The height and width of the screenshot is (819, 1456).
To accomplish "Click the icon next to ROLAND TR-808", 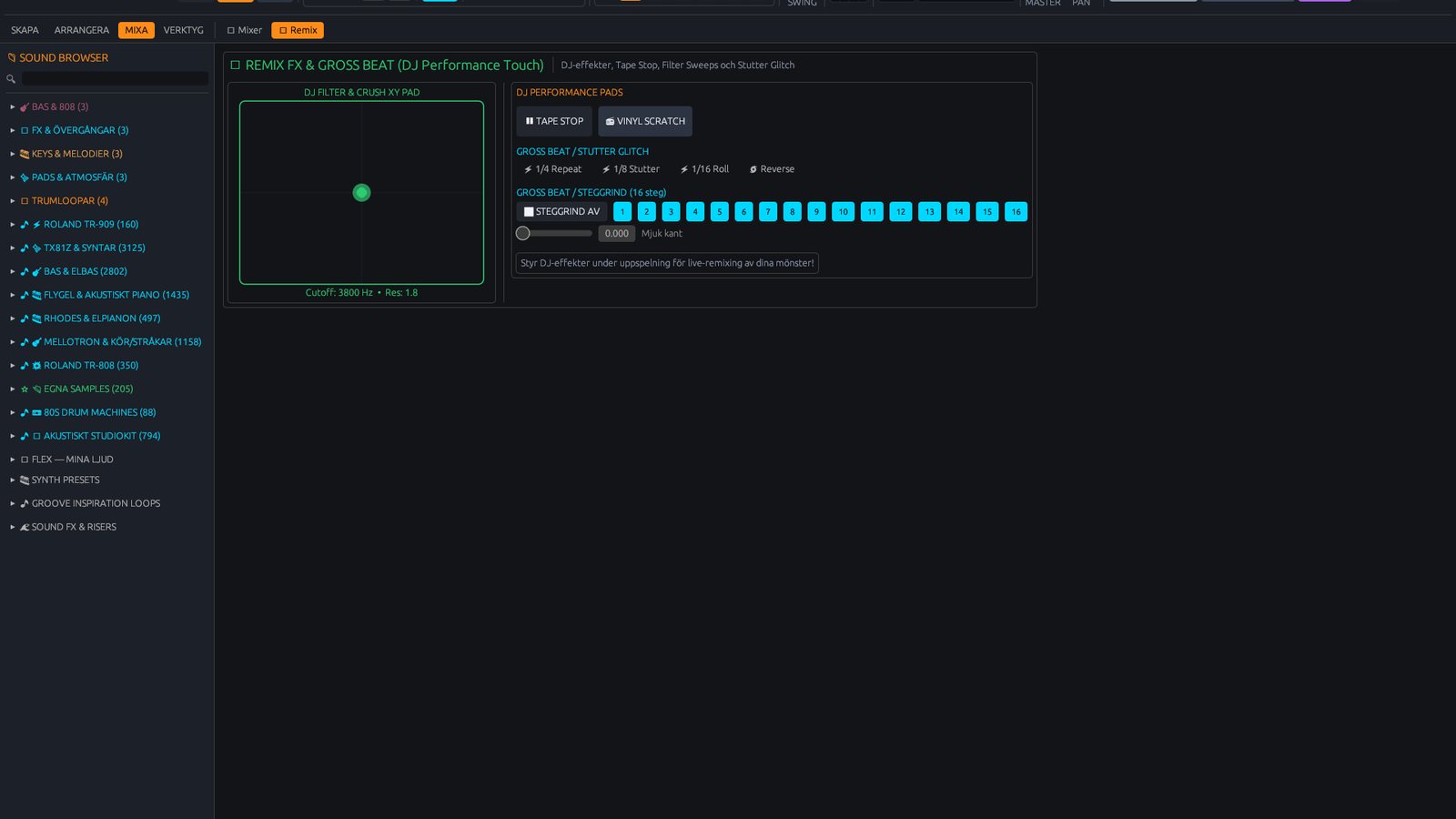I will [36, 366].
